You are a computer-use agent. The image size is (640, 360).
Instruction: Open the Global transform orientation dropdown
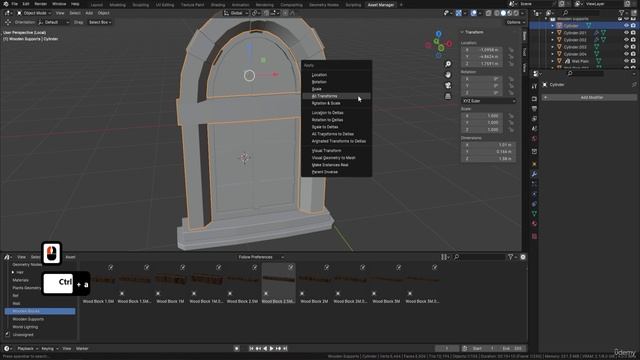236,13
